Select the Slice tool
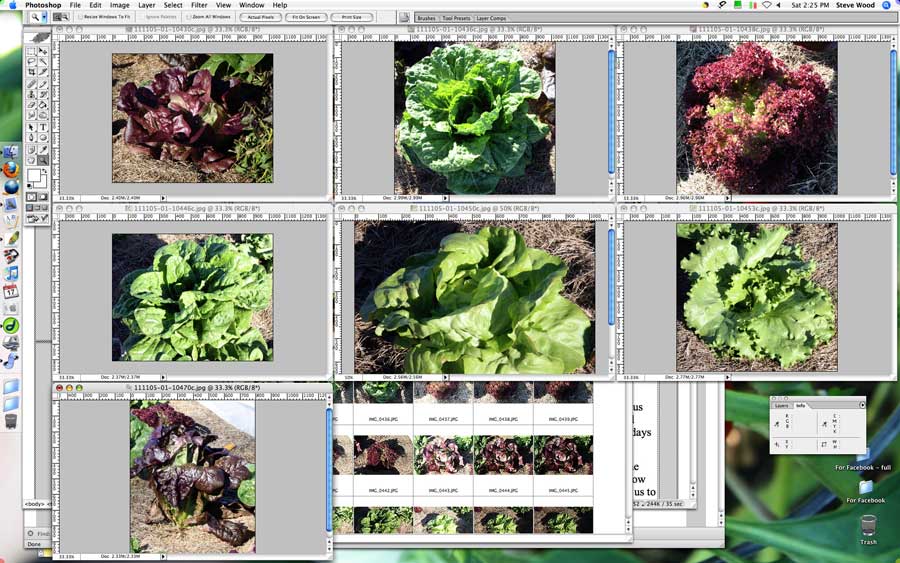 pyautogui.click(x=43, y=72)
